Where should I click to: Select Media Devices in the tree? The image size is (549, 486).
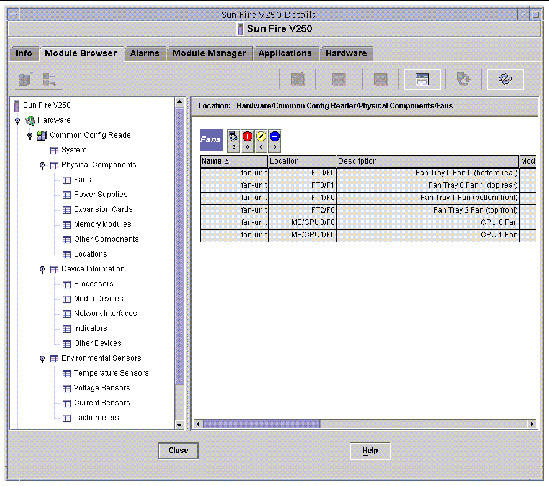99,299
